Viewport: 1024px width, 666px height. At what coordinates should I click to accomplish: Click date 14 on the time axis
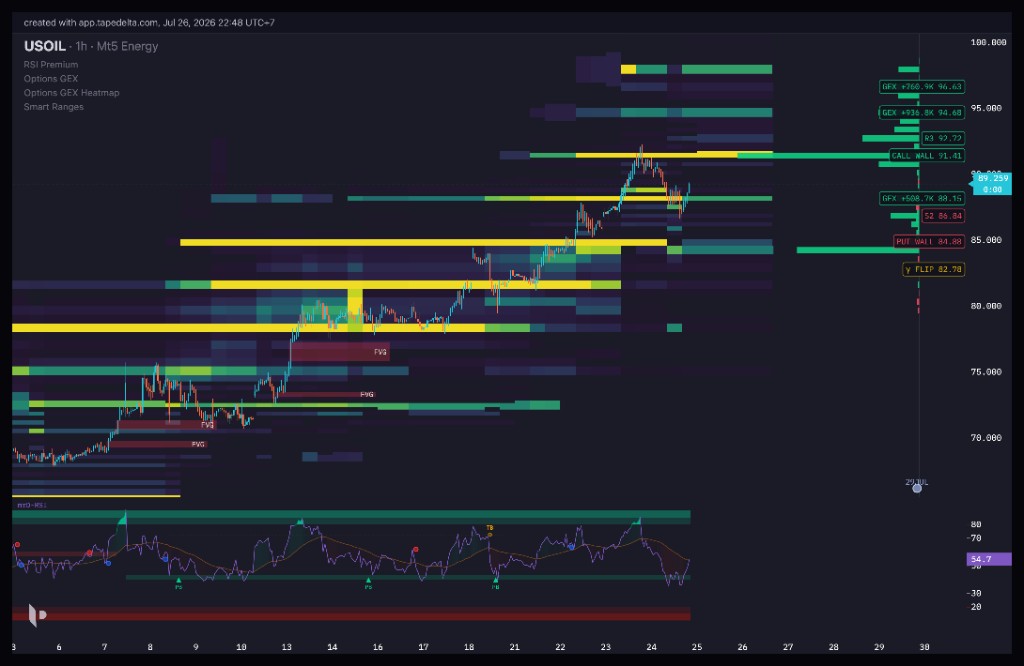click(332, 647)
